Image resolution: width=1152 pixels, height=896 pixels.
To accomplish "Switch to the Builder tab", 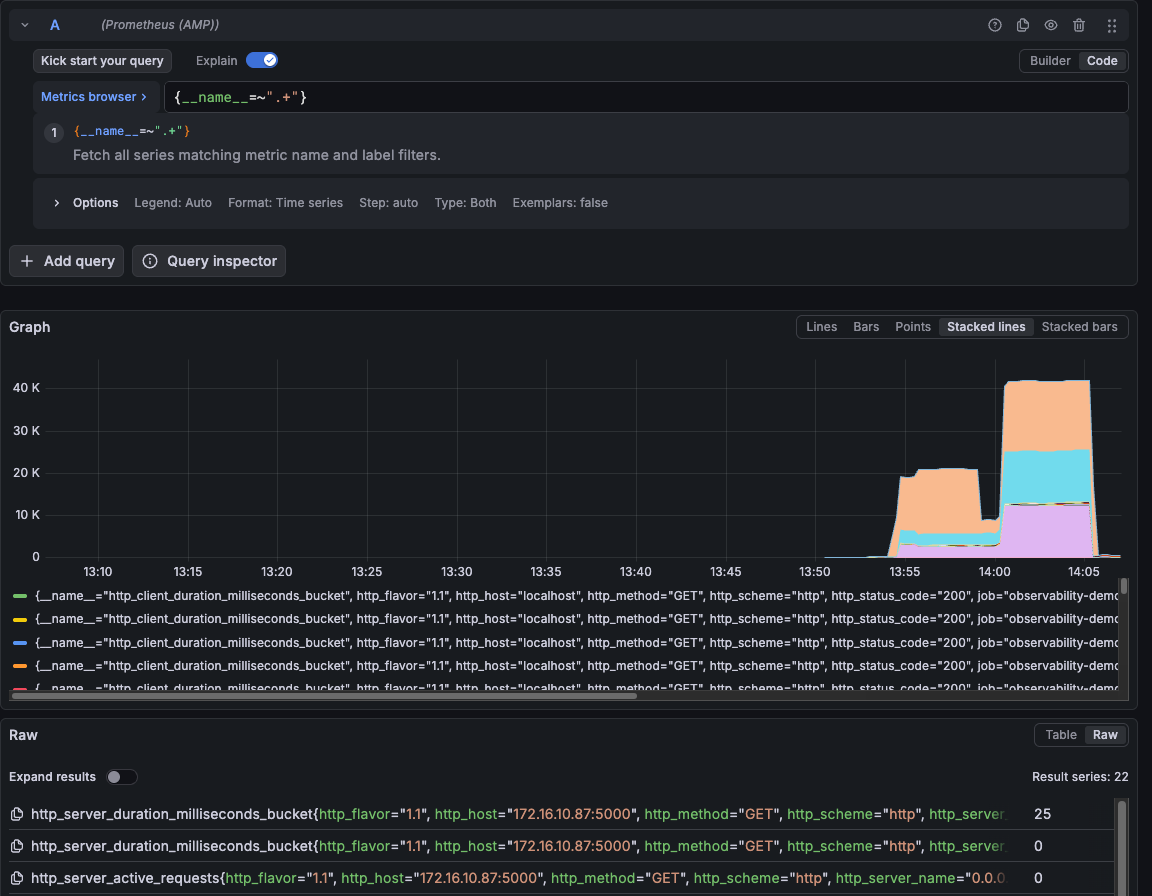I will tap(1049, 60).
